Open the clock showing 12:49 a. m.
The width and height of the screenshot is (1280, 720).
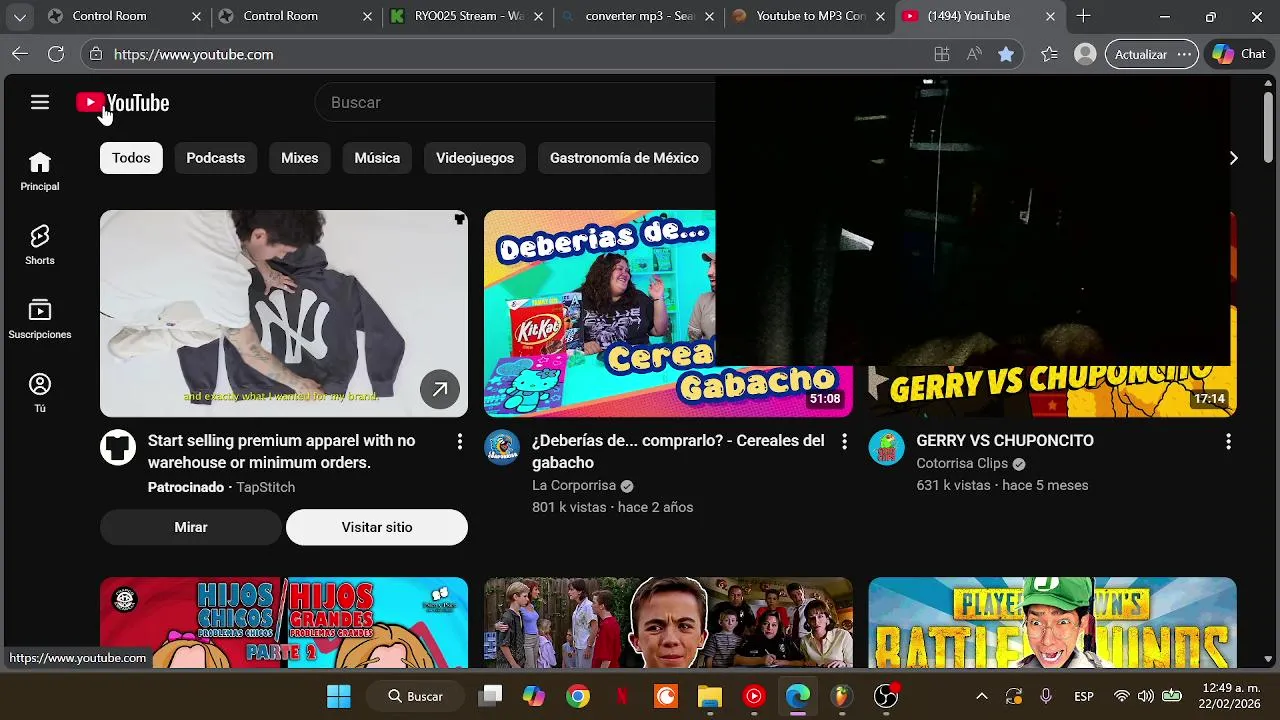(1231, 696)
